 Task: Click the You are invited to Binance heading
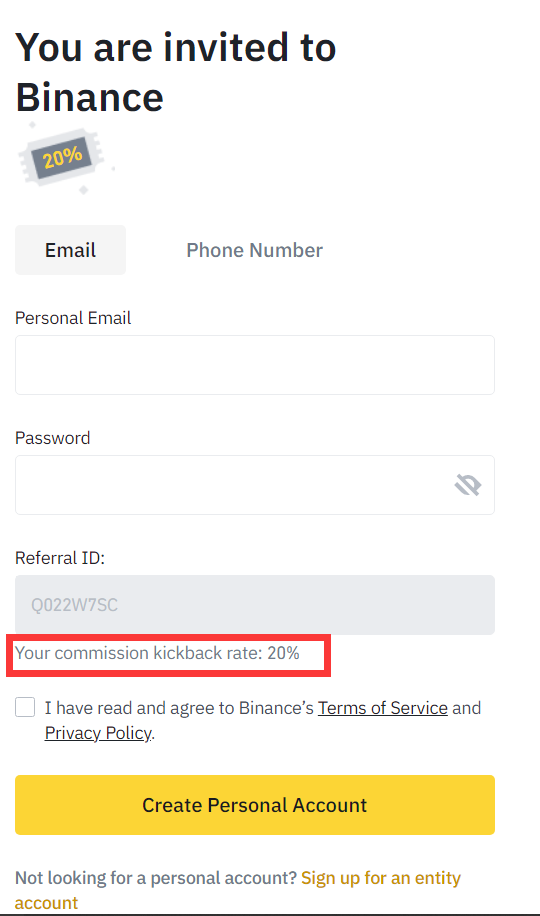175,72
